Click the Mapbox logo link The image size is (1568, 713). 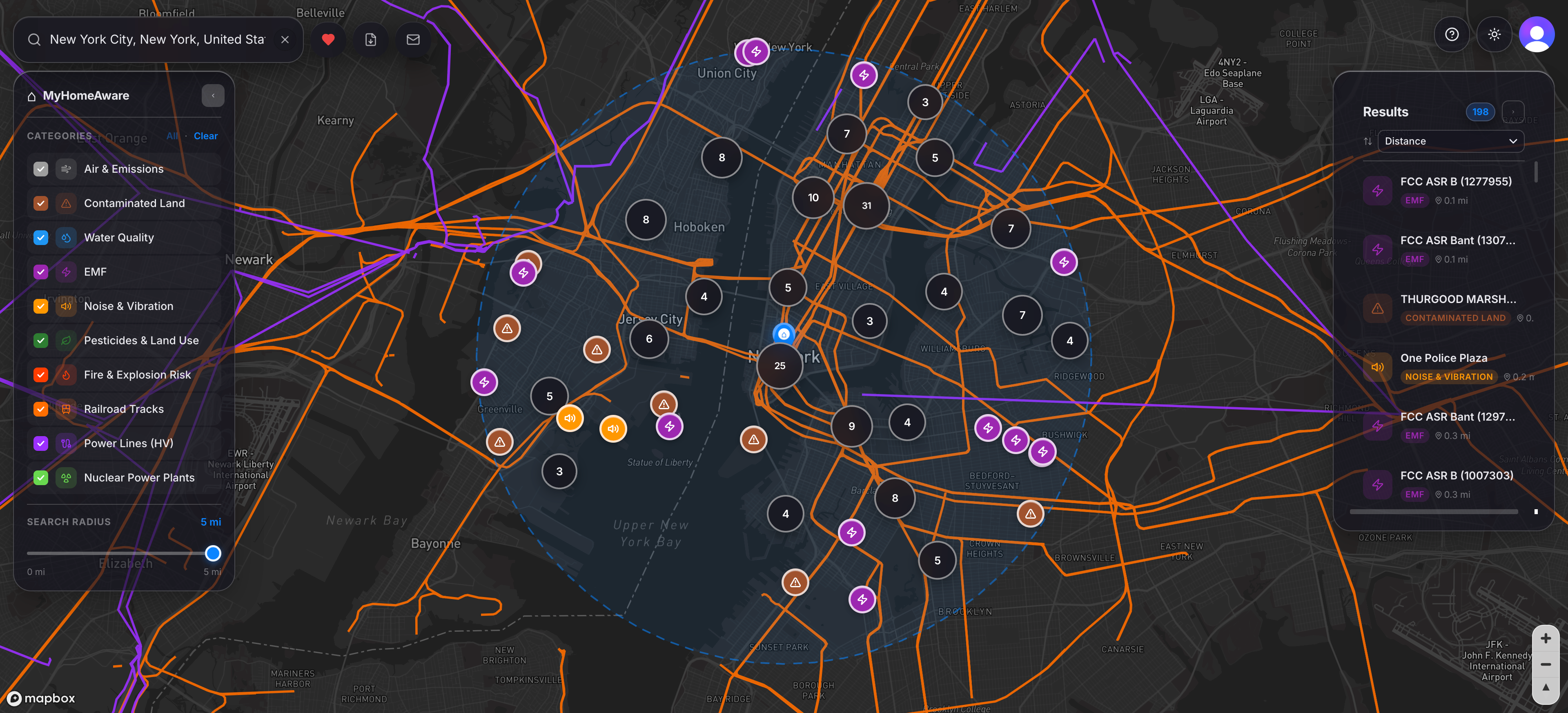[x=41, y=698]
